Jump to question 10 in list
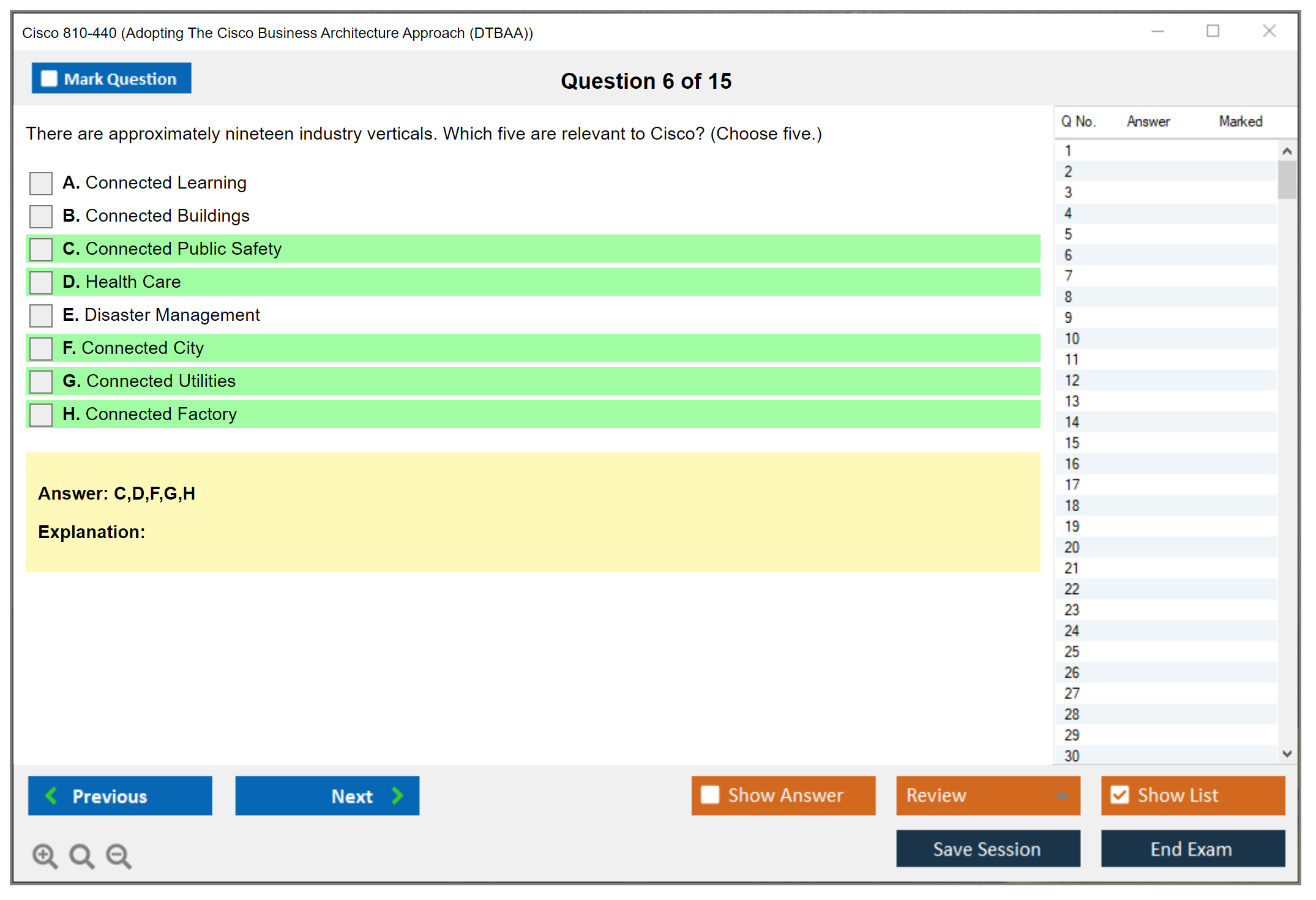Screen dimensions: 1316x900 tap(1072, 339)
